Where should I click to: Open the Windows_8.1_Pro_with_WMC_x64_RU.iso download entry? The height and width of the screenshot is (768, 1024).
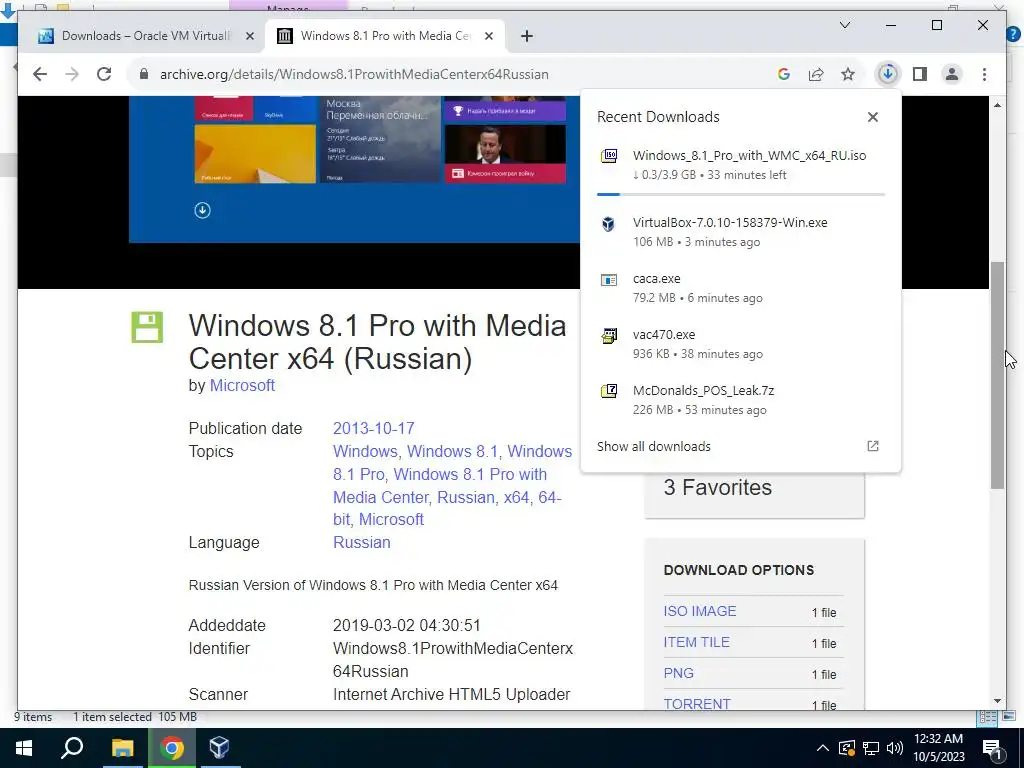coord(741,165)
